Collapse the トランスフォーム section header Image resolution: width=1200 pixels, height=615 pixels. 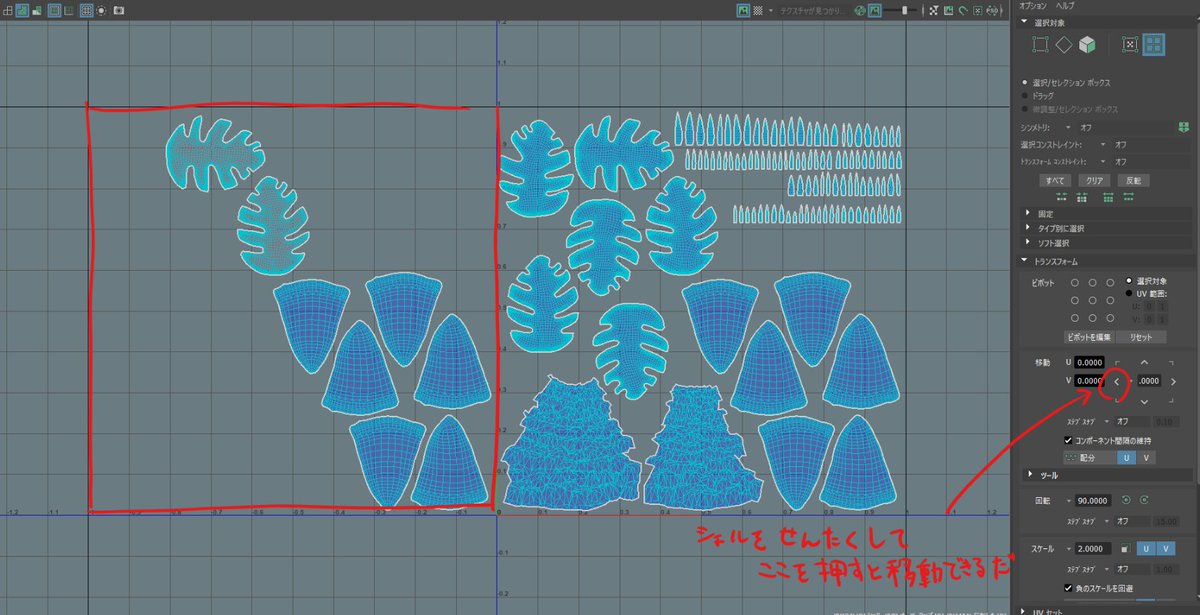tap(1106, 262)
